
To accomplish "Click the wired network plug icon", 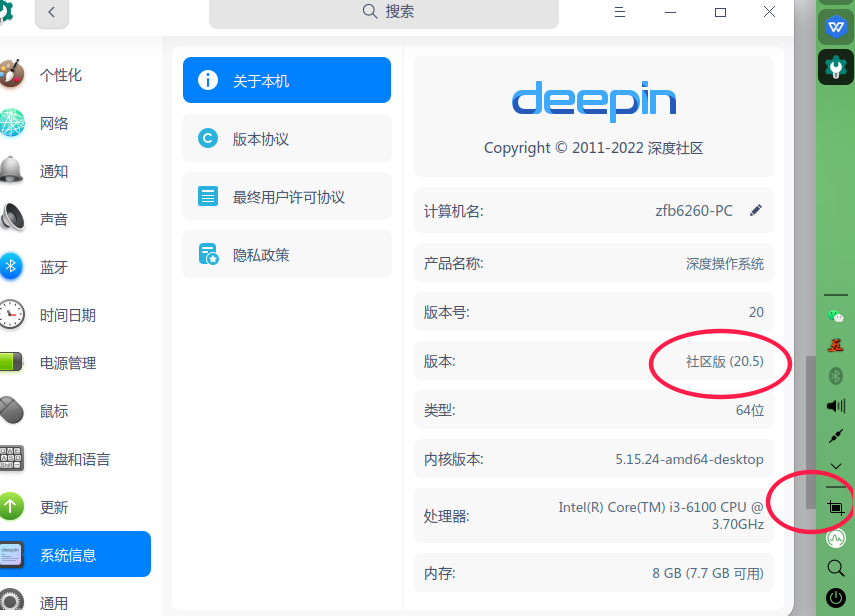I will pos(835,436).
